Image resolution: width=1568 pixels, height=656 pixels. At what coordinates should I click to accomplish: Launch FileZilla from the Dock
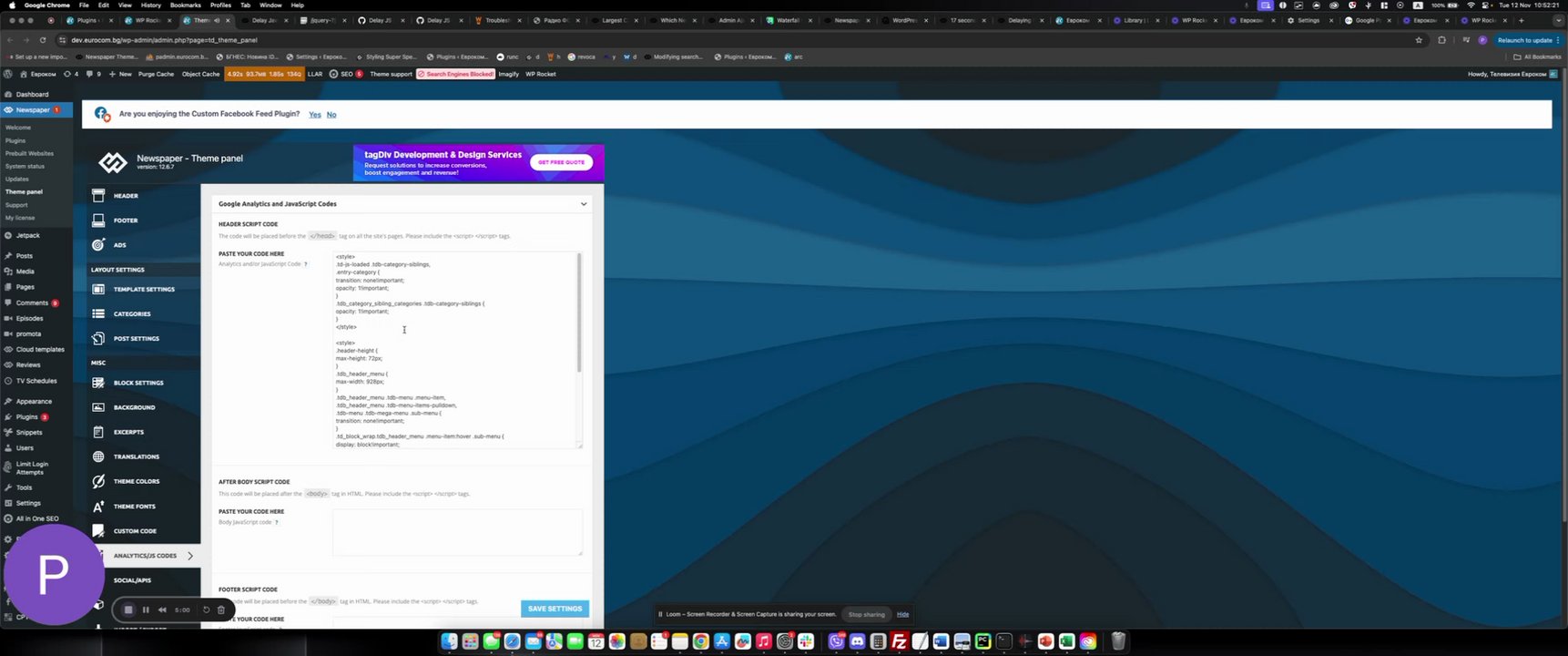point(899,641)
